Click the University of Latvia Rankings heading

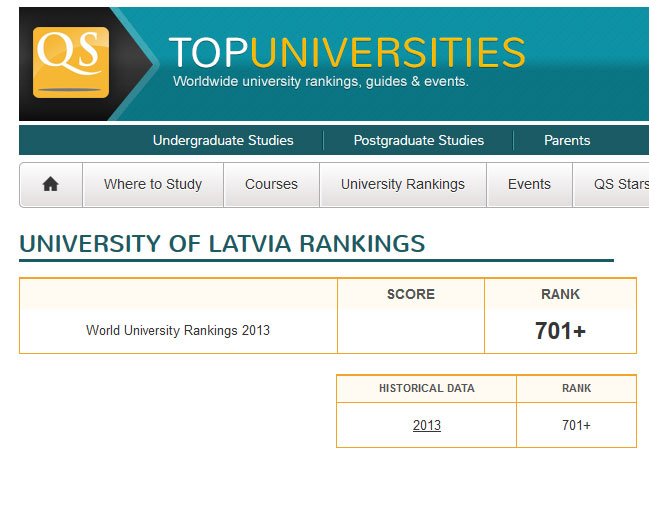(x=222, y=244)
